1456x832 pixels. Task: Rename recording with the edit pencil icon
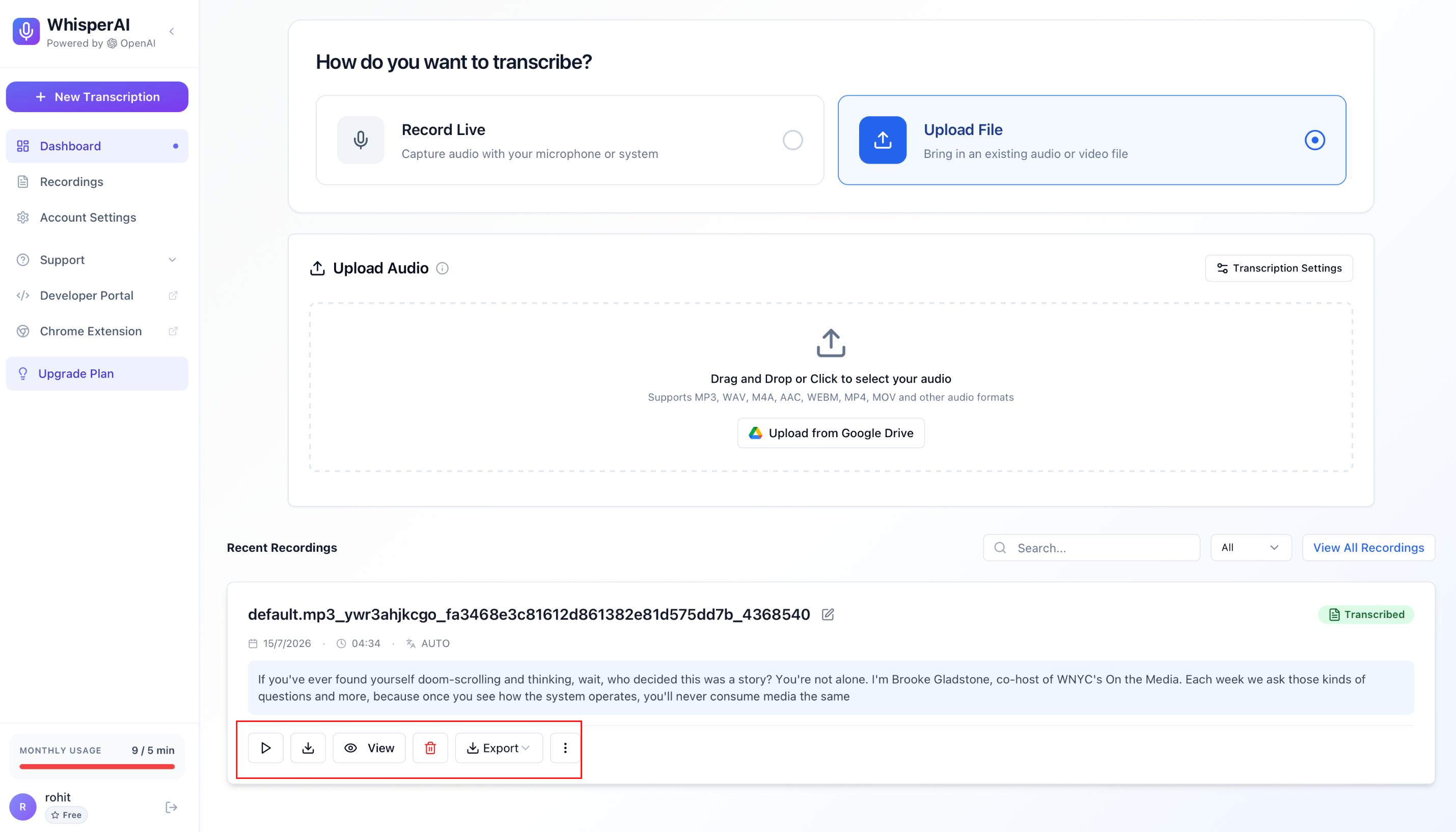(x=828, y=615)
